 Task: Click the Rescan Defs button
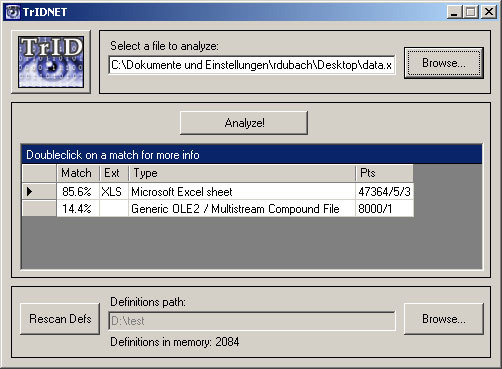click(x=60, y=319)
